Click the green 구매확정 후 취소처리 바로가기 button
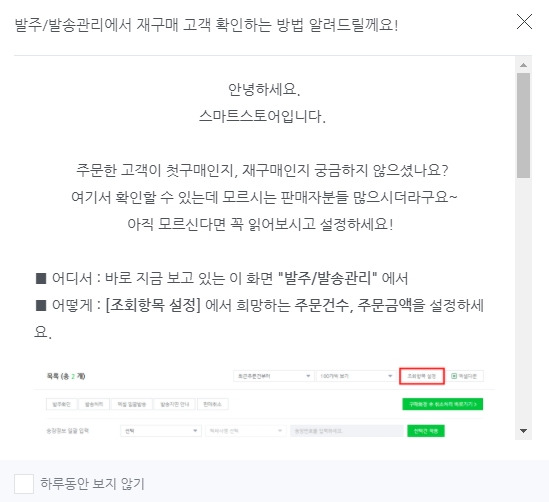This screenshot has height=502, width=549. click(x=443, y=404)
